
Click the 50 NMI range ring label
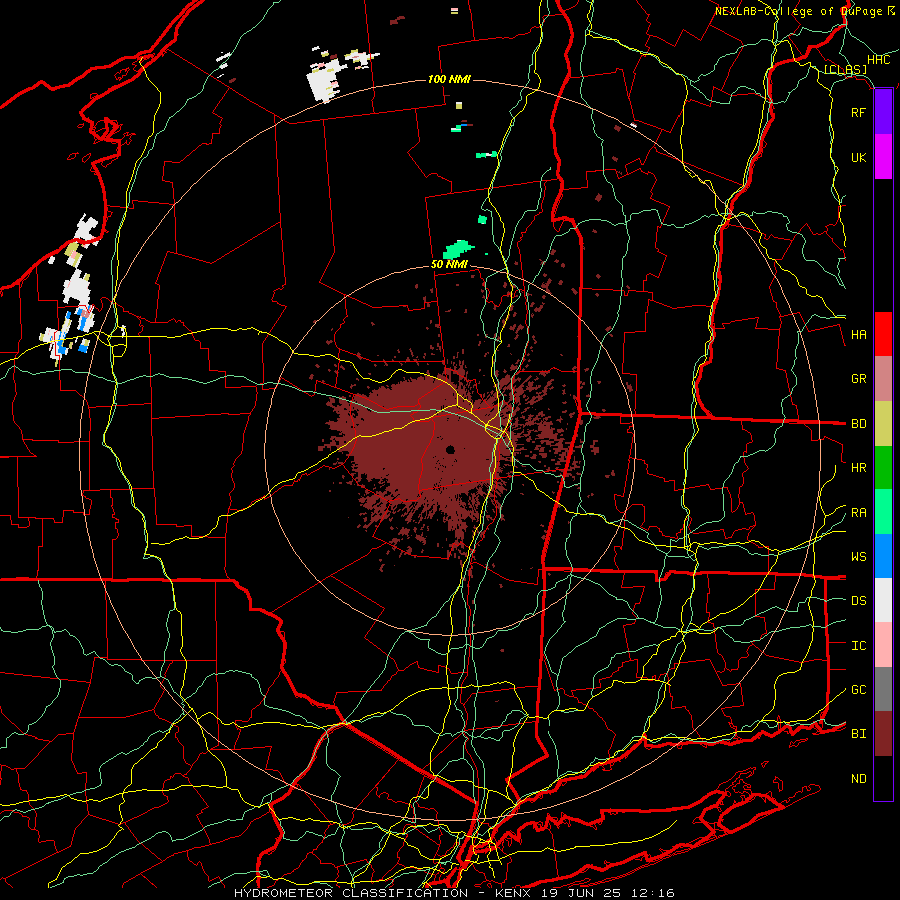[449, 265]
